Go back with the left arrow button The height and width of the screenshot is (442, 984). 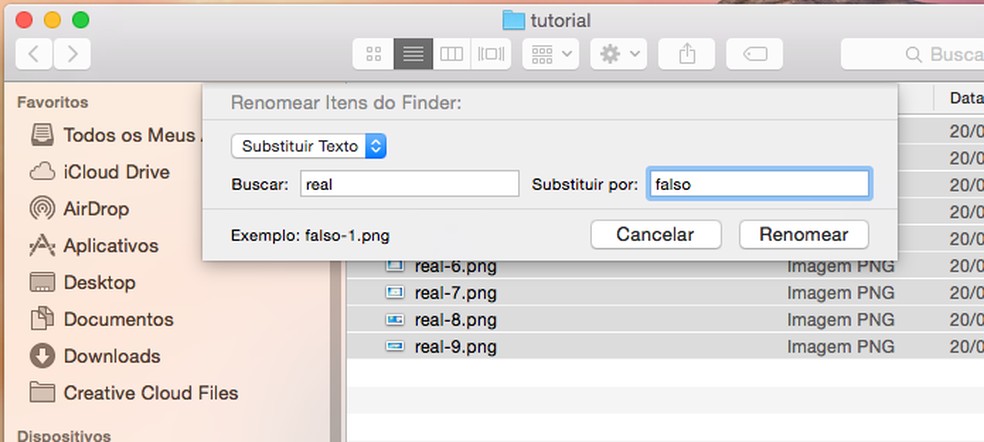35,54
